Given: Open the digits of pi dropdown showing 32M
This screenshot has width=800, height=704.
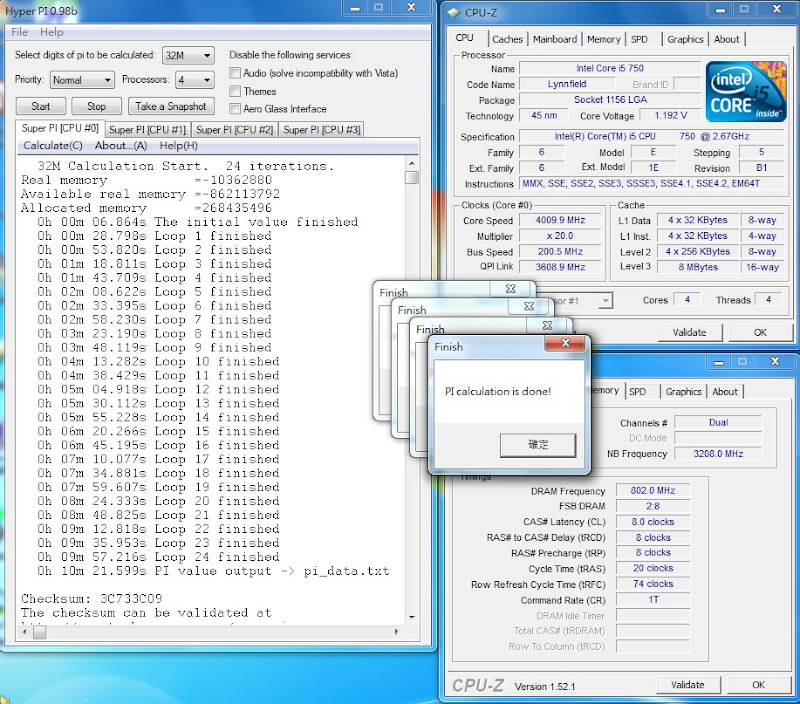Looking at the screenshot, I should 188,55.
